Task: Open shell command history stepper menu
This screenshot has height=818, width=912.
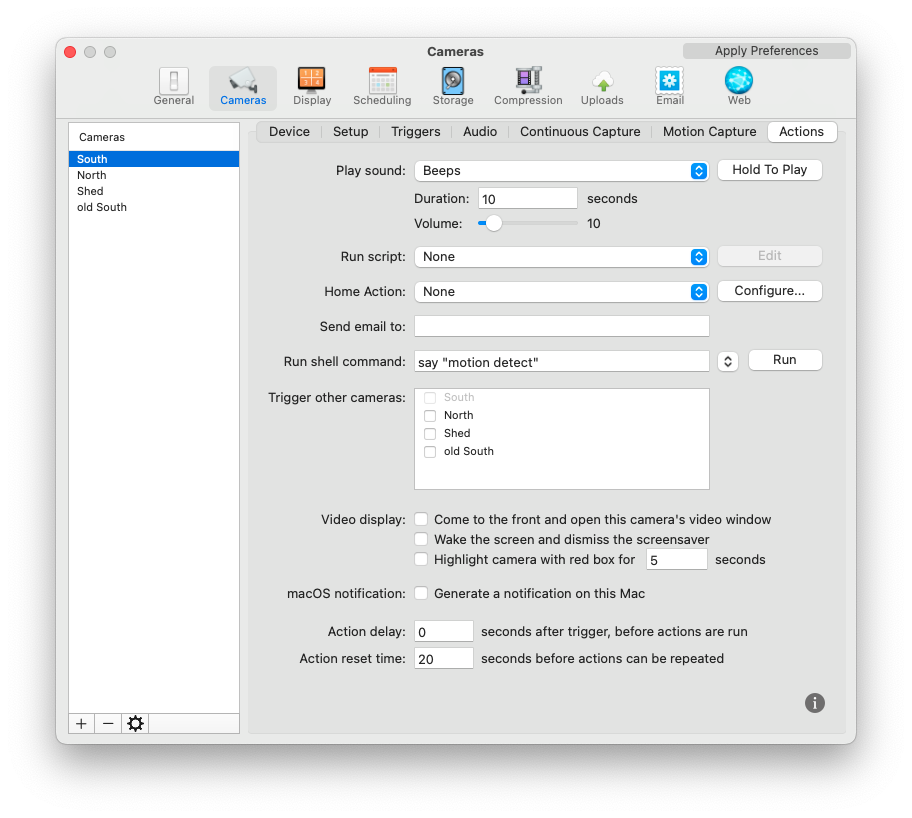Action: 728,361
